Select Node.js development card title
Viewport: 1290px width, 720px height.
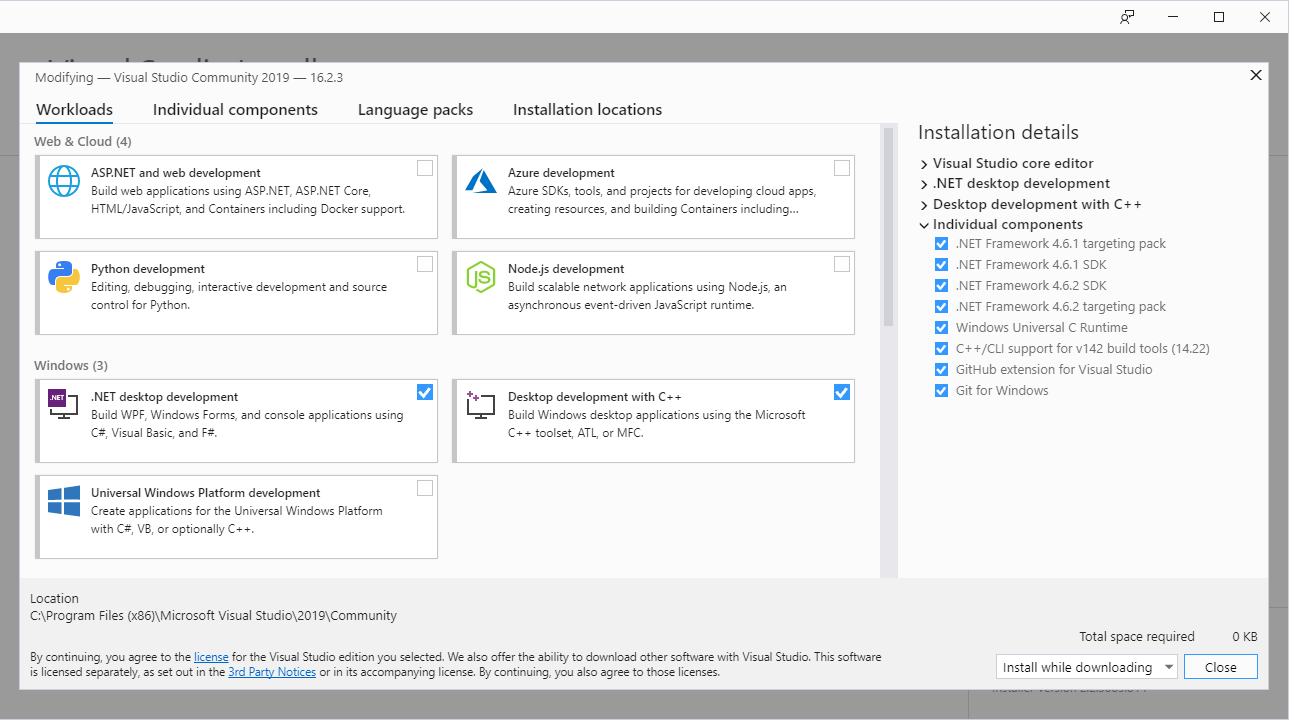point(566,269)
